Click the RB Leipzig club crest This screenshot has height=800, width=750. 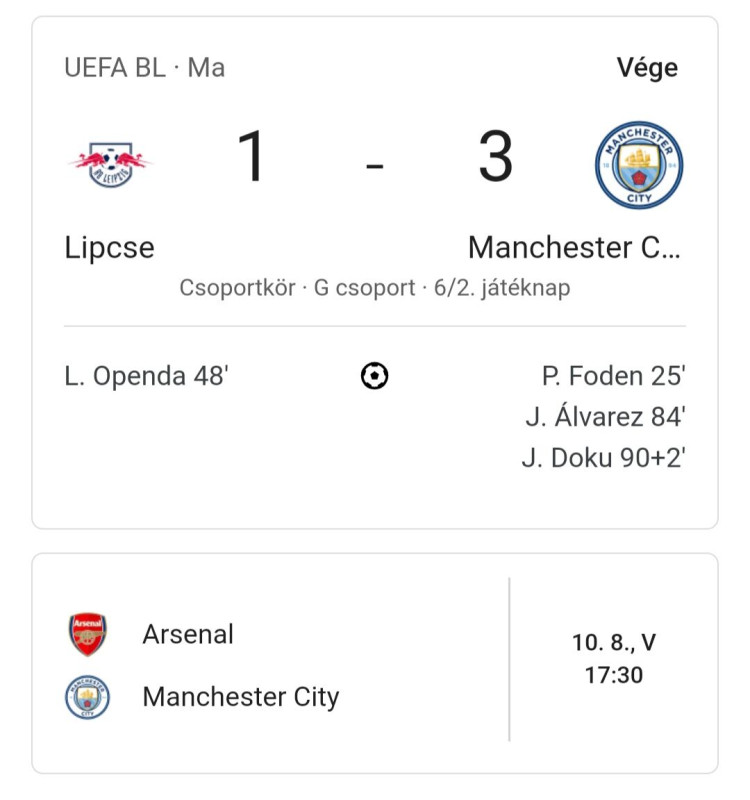[110, 164]
